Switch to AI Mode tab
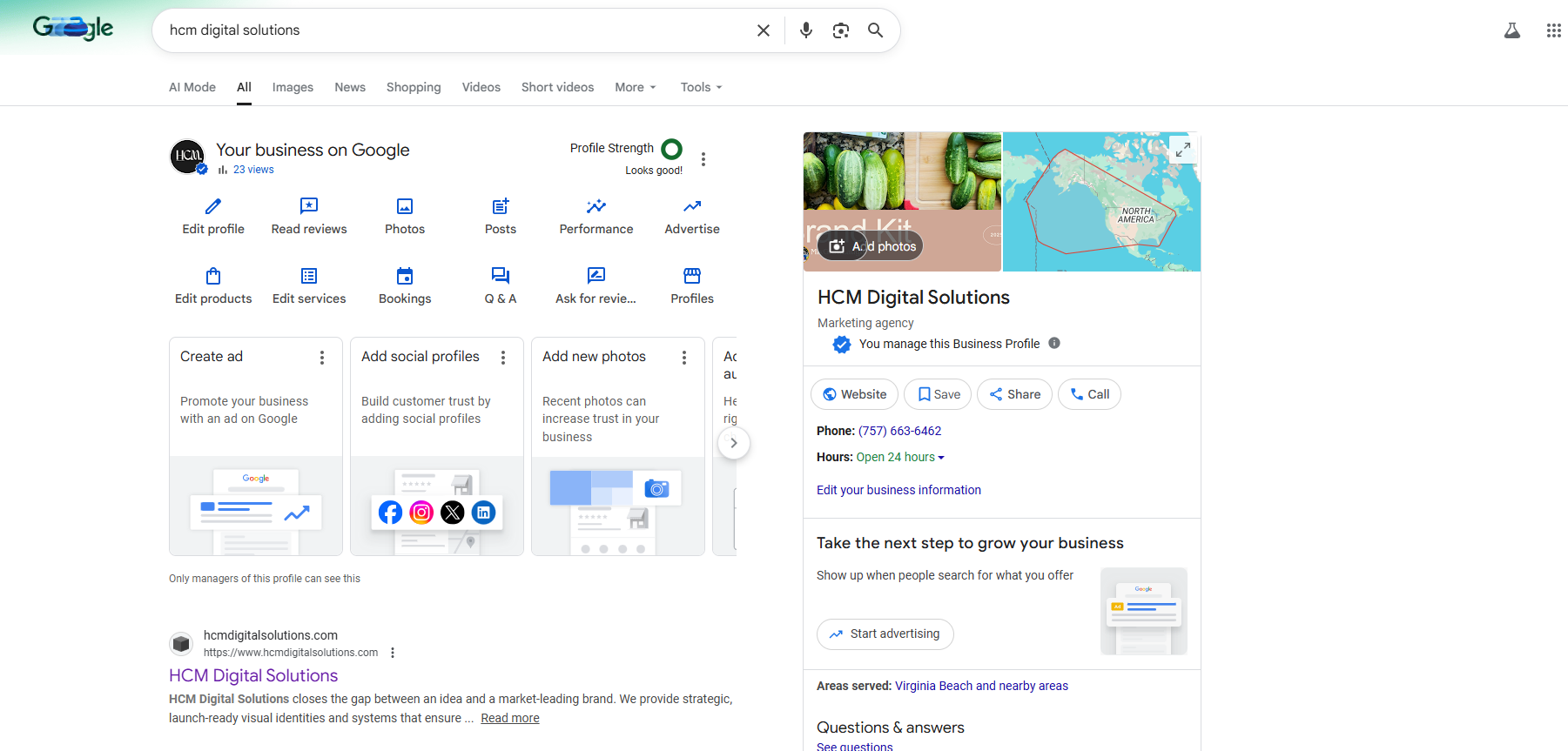 point(192,87)
